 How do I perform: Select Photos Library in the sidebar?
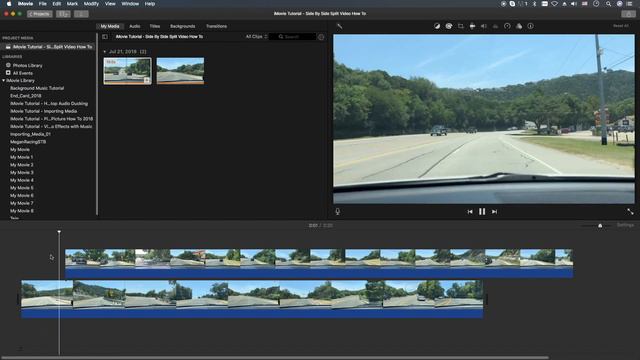(27, 65)
